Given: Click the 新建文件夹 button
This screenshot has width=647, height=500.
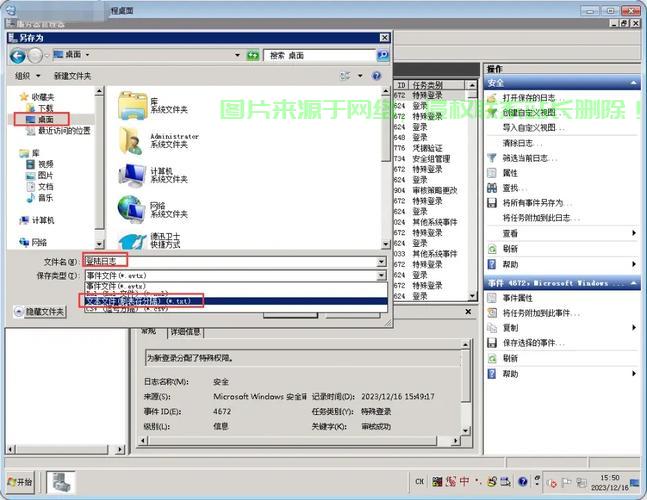Looking at the screenshot, I should [73, 76].
